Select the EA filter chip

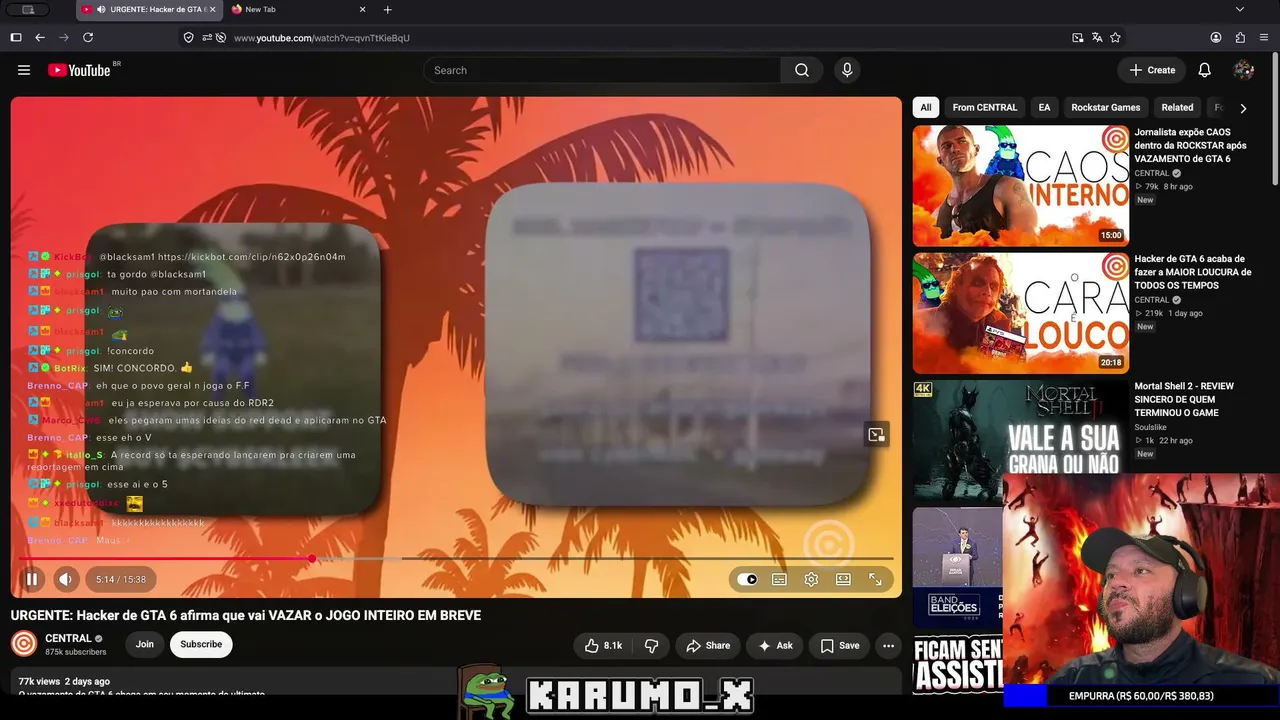click(1044, 108)
